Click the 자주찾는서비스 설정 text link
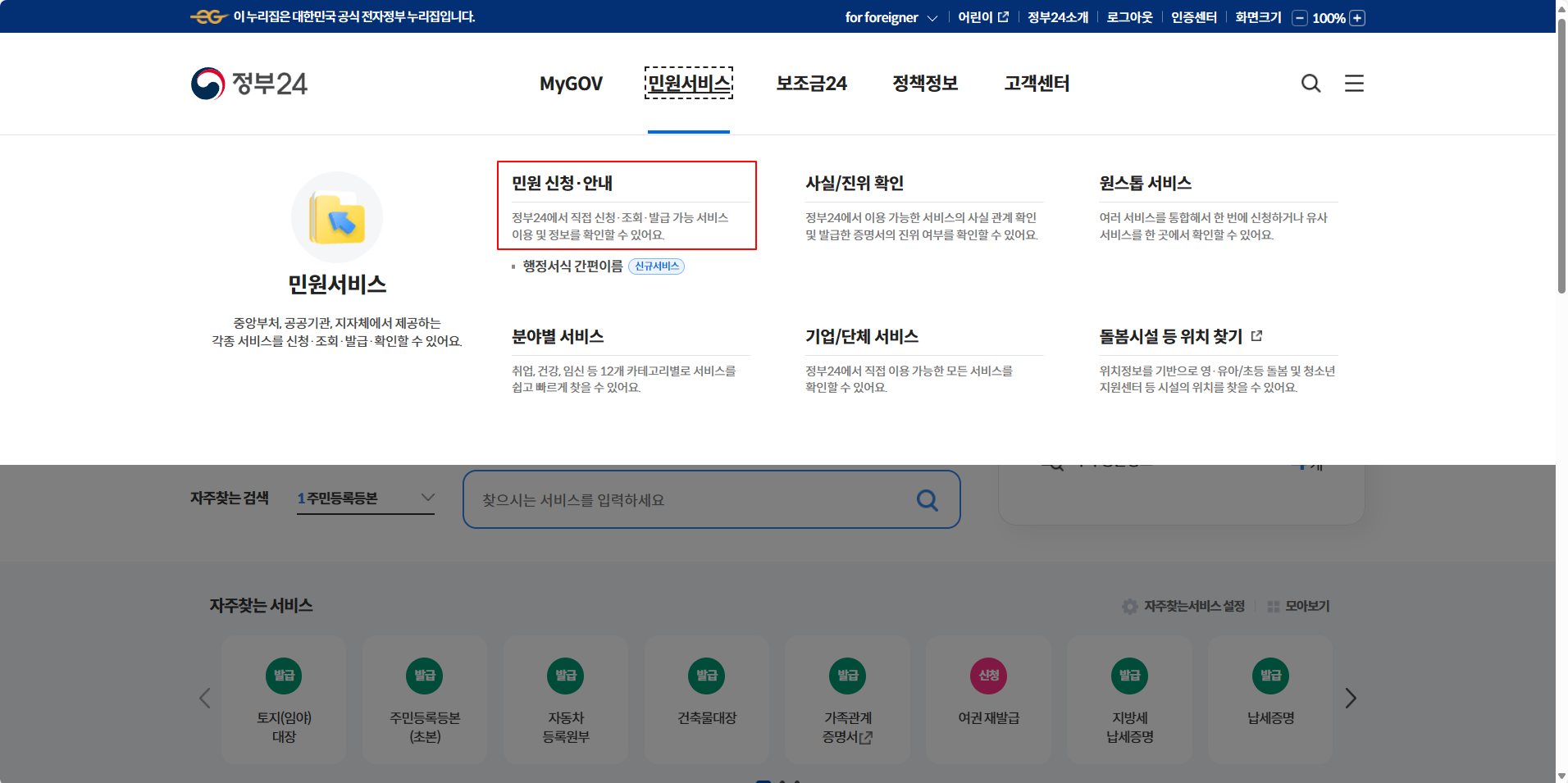Viewport: 1568px width, 783px height. 1194,606
